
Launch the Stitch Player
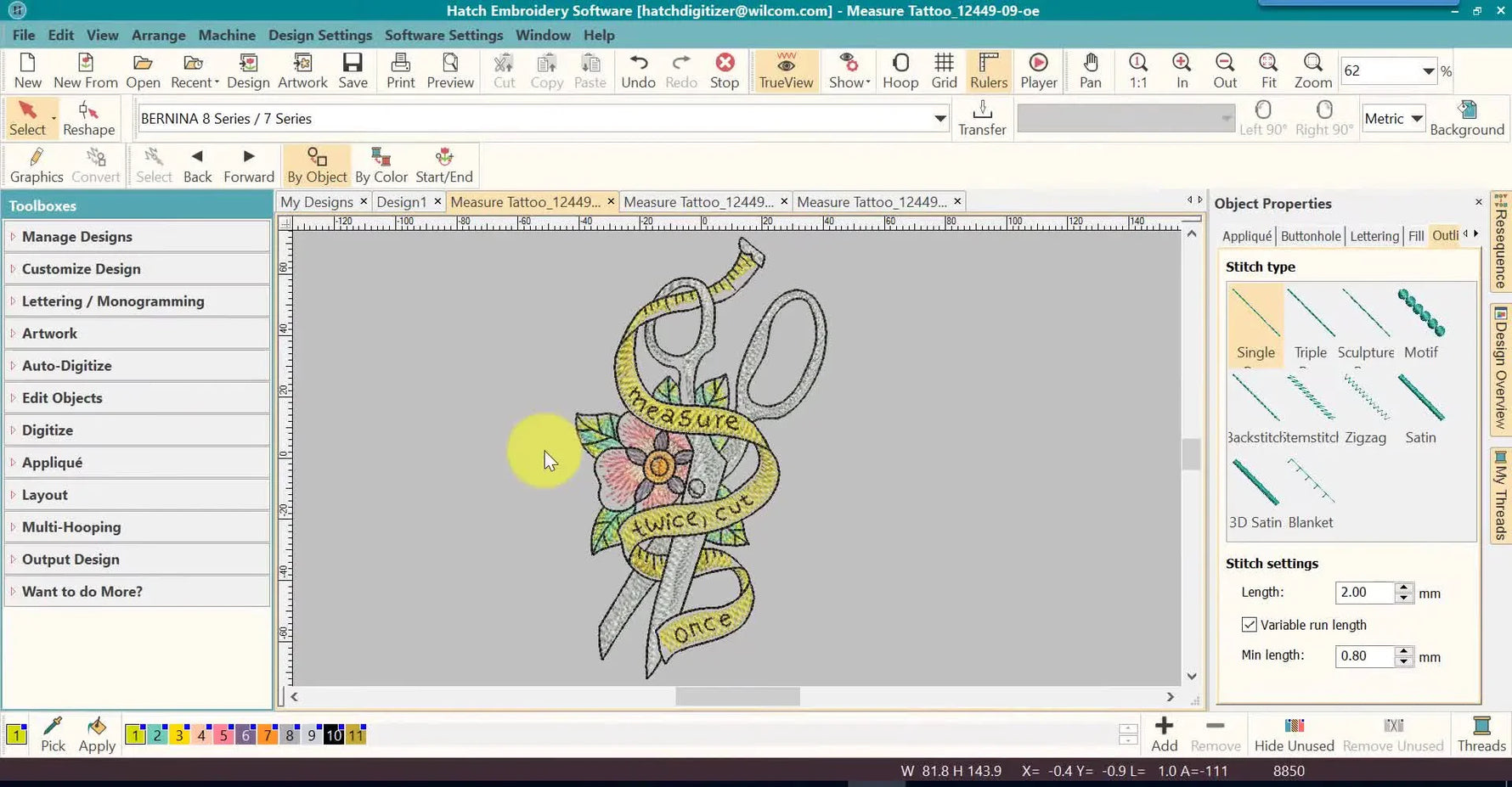coord(1038,70)
